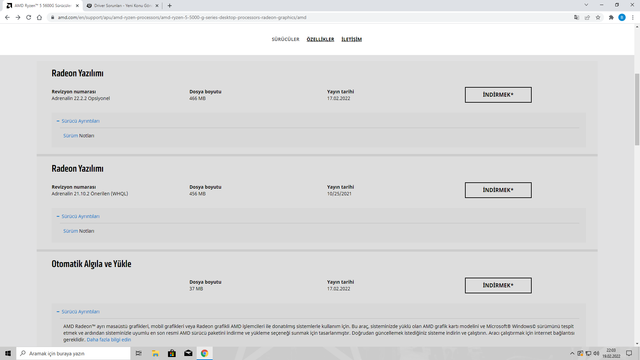
Task: Click the Otomatik Algıla ve Yükle heading
Action: coord(91,264)
